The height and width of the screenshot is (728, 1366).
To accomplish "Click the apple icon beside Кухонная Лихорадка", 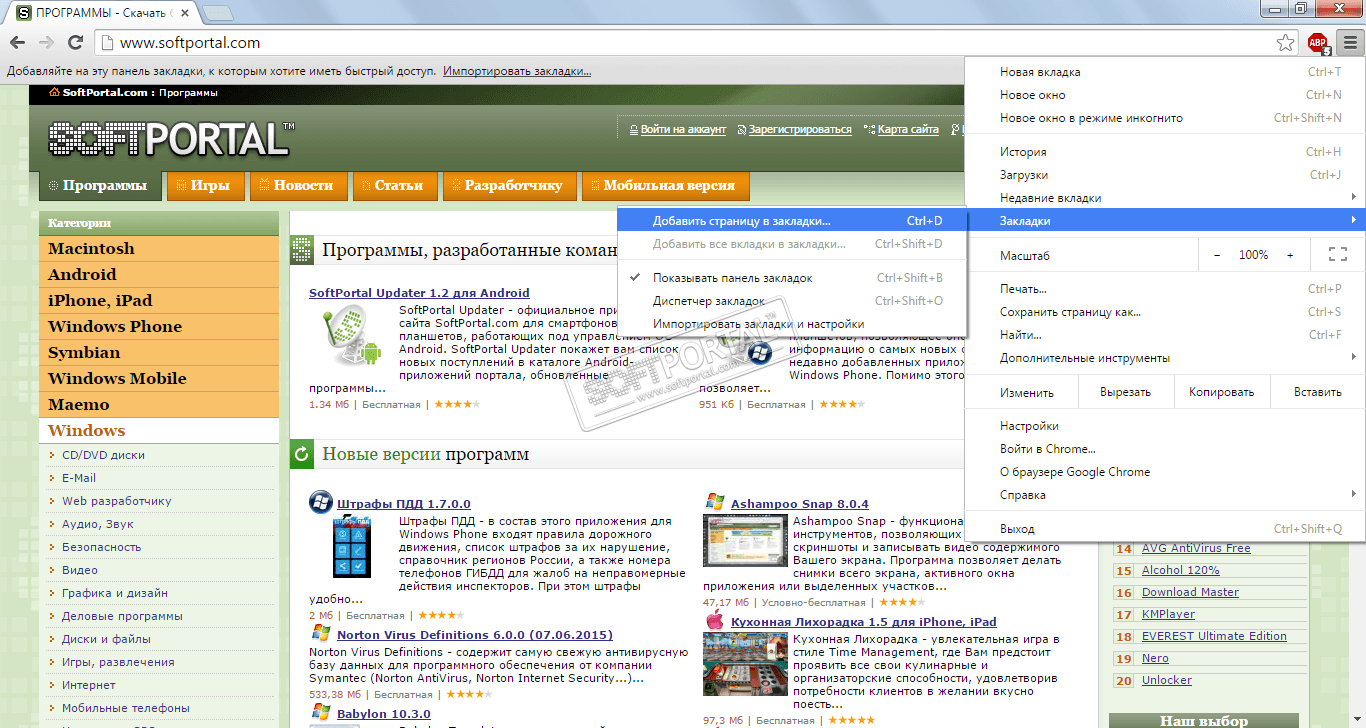I will pyautogui.click(x=715, y=621).
